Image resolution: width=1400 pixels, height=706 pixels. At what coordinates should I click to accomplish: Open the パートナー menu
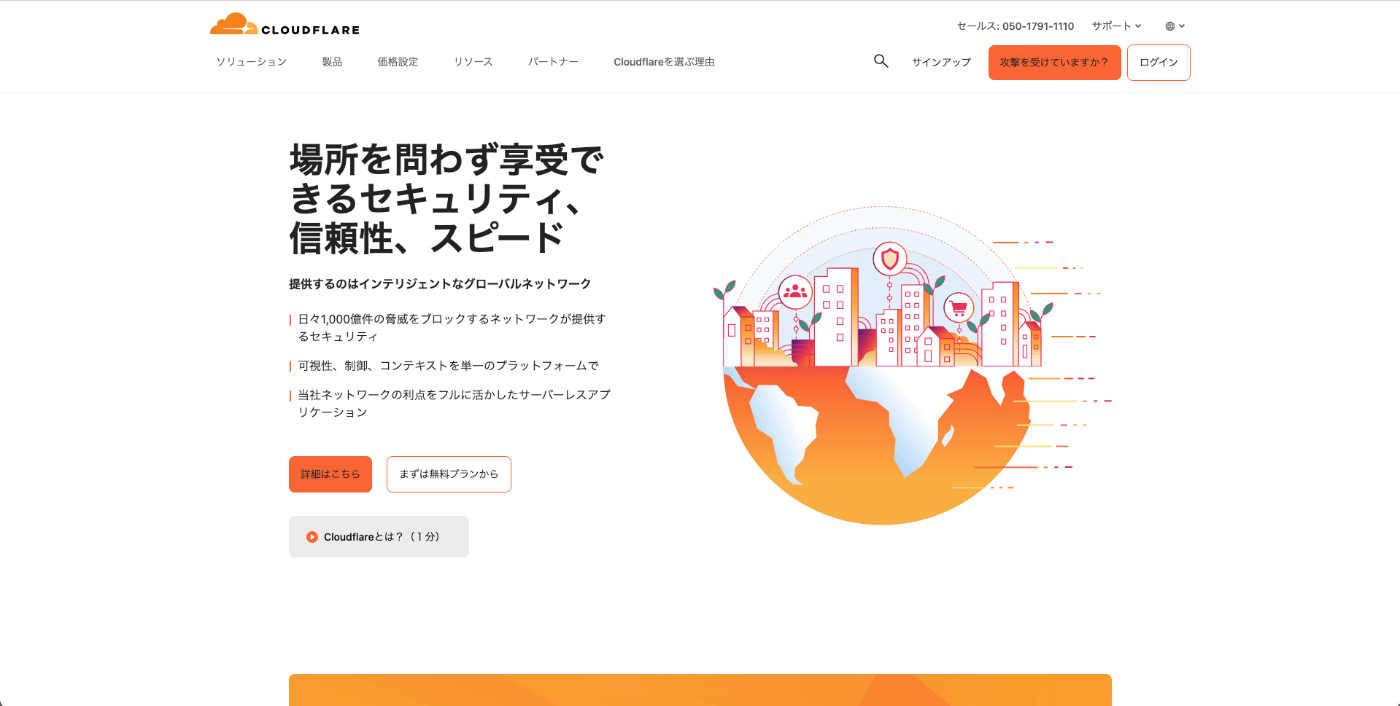553,62
